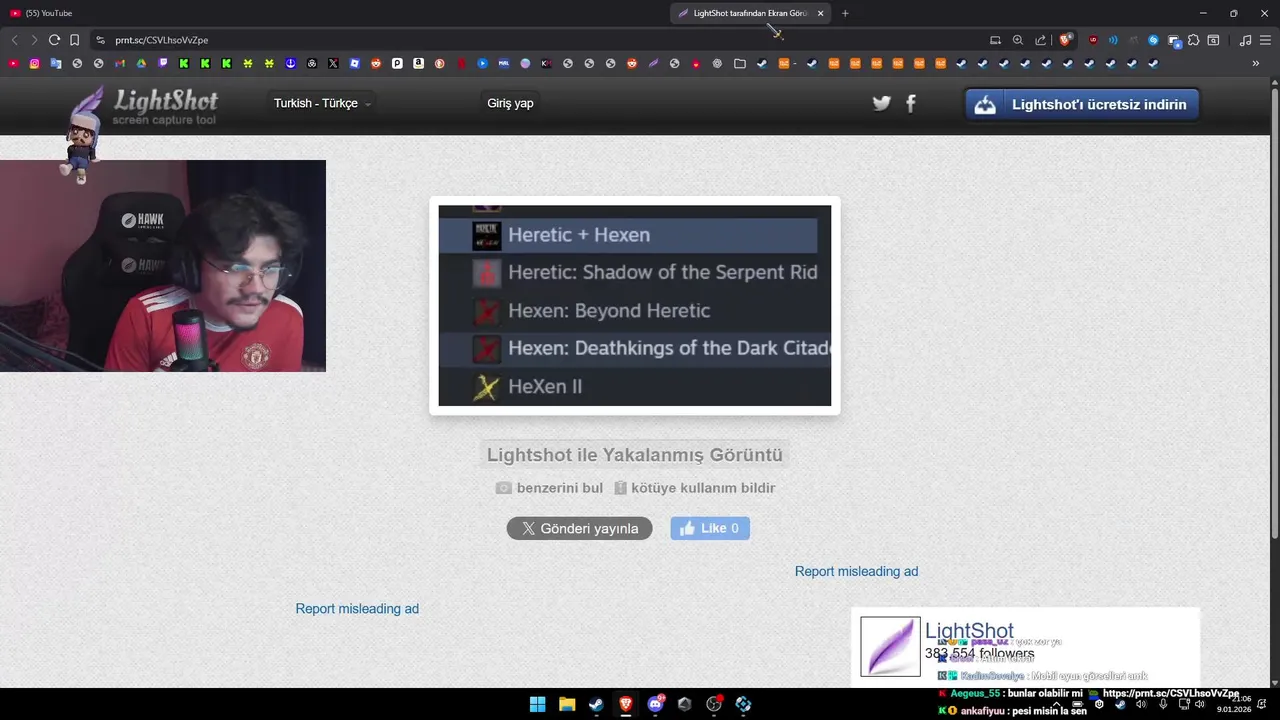Click Report misleading ad link near LightShot followers box
The image size is (1280, 720).
tap(856, 571)
